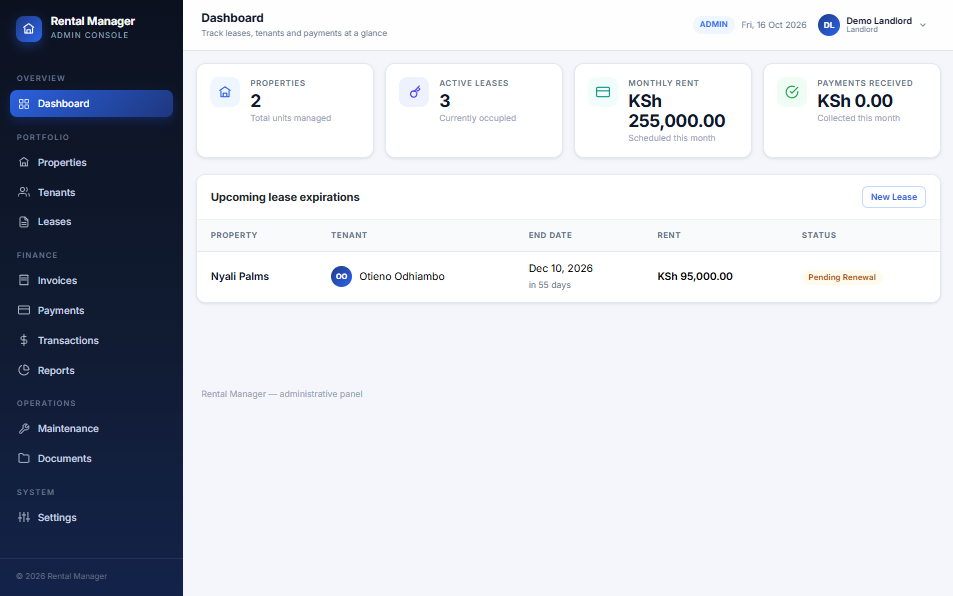Open the Reports page
Screen dimensions: 953x596
tap(91, 370)
